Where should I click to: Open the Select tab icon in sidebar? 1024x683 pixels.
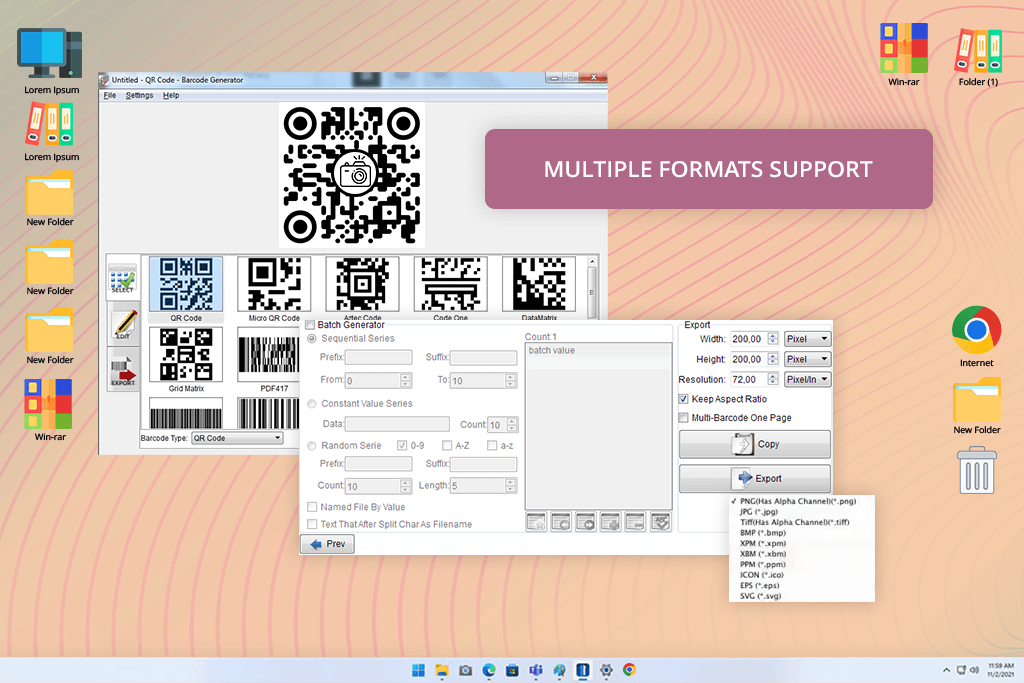(x=123, y=279)
